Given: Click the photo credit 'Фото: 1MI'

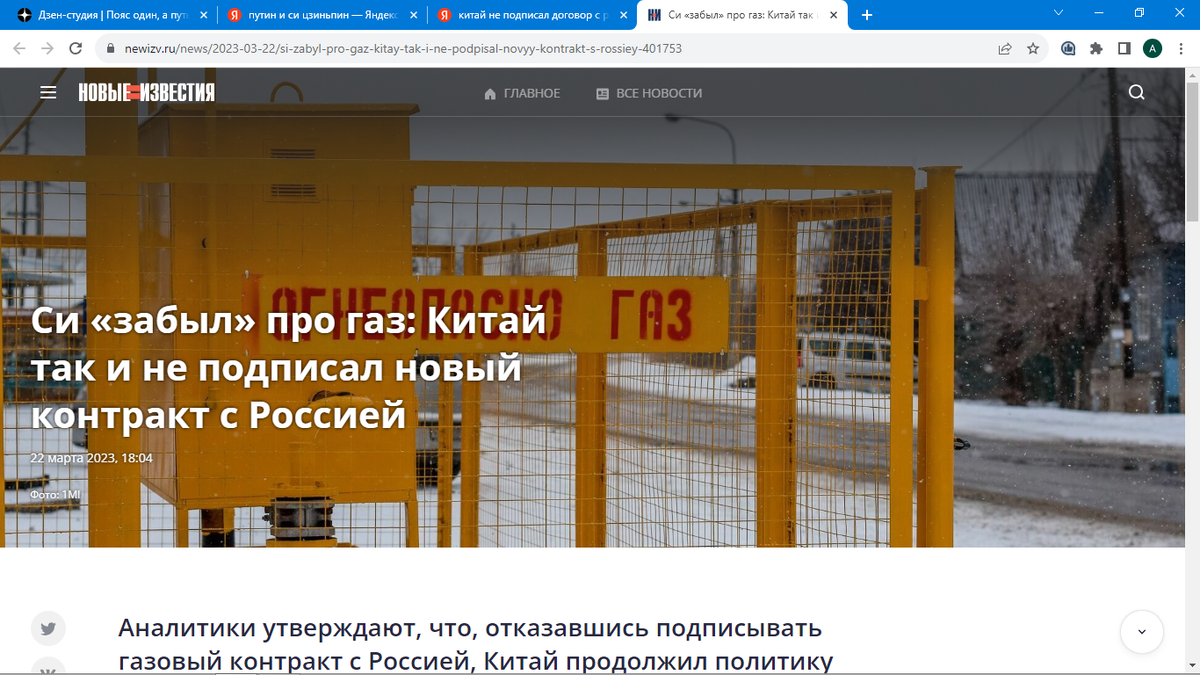Looking at the screenshot, I should click(x=56, y=495).
